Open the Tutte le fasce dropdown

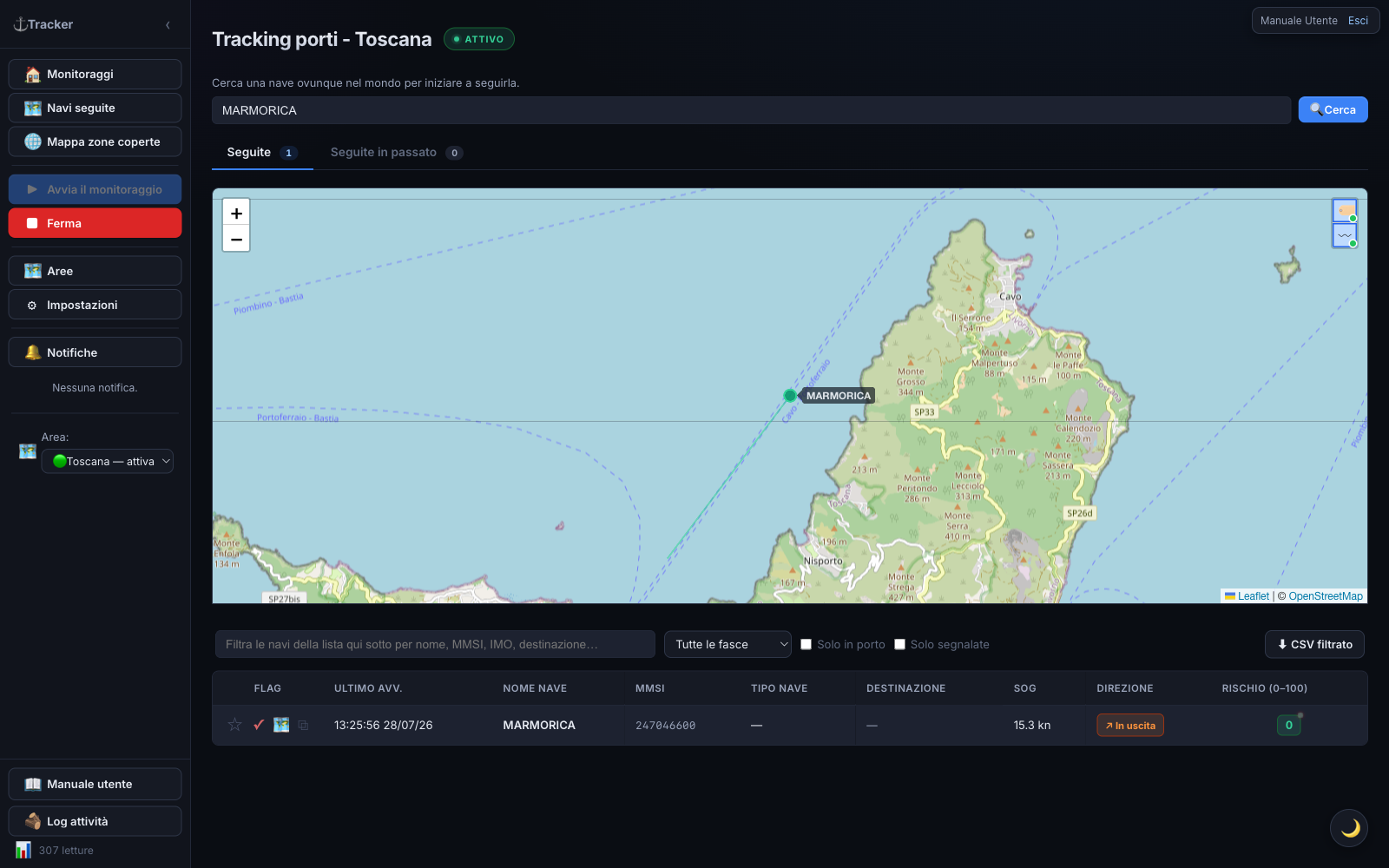(727, 644)
